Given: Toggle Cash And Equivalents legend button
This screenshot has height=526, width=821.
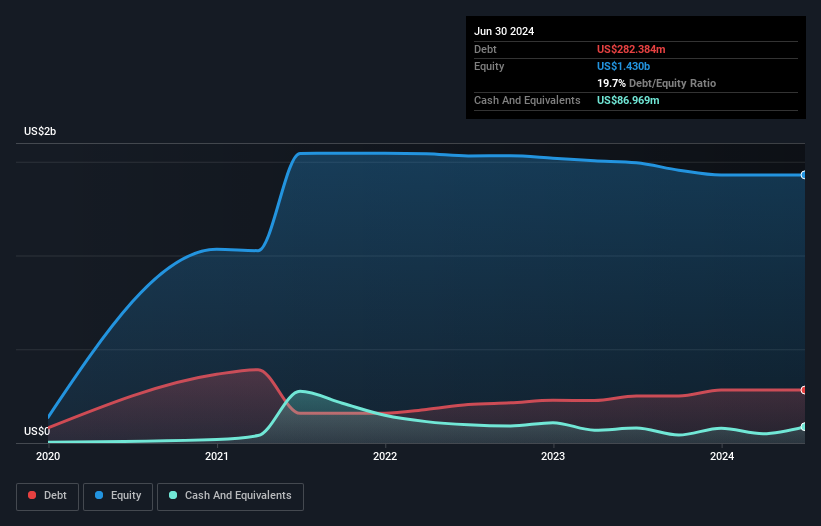Looking at the screenshot, I should 230,496.
